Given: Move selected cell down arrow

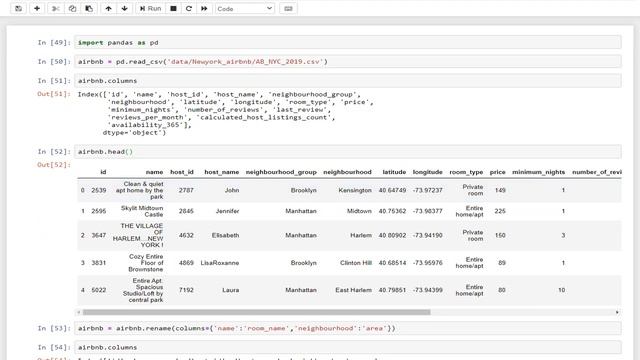Looking at the screenshot, I should point(124,9).
